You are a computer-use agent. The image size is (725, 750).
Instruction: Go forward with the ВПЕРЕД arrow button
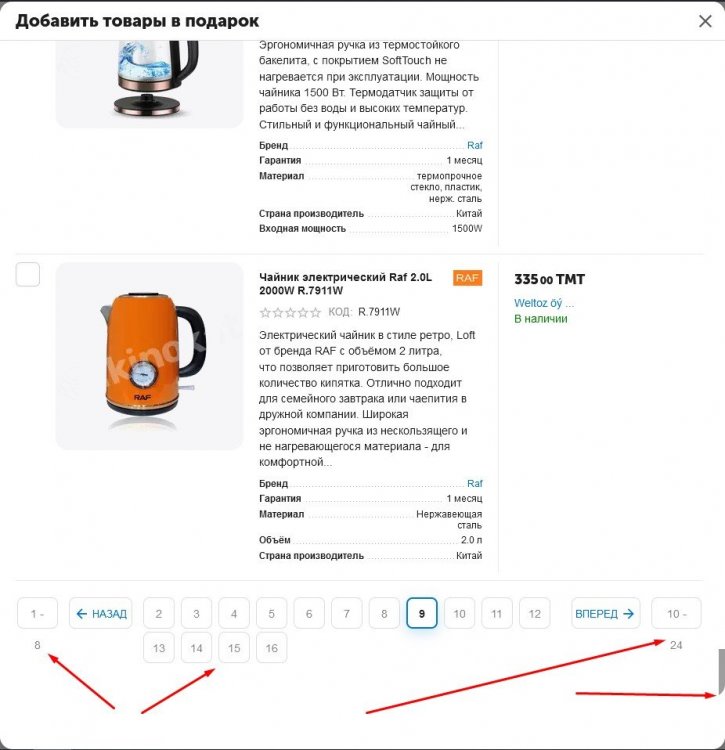605,613
